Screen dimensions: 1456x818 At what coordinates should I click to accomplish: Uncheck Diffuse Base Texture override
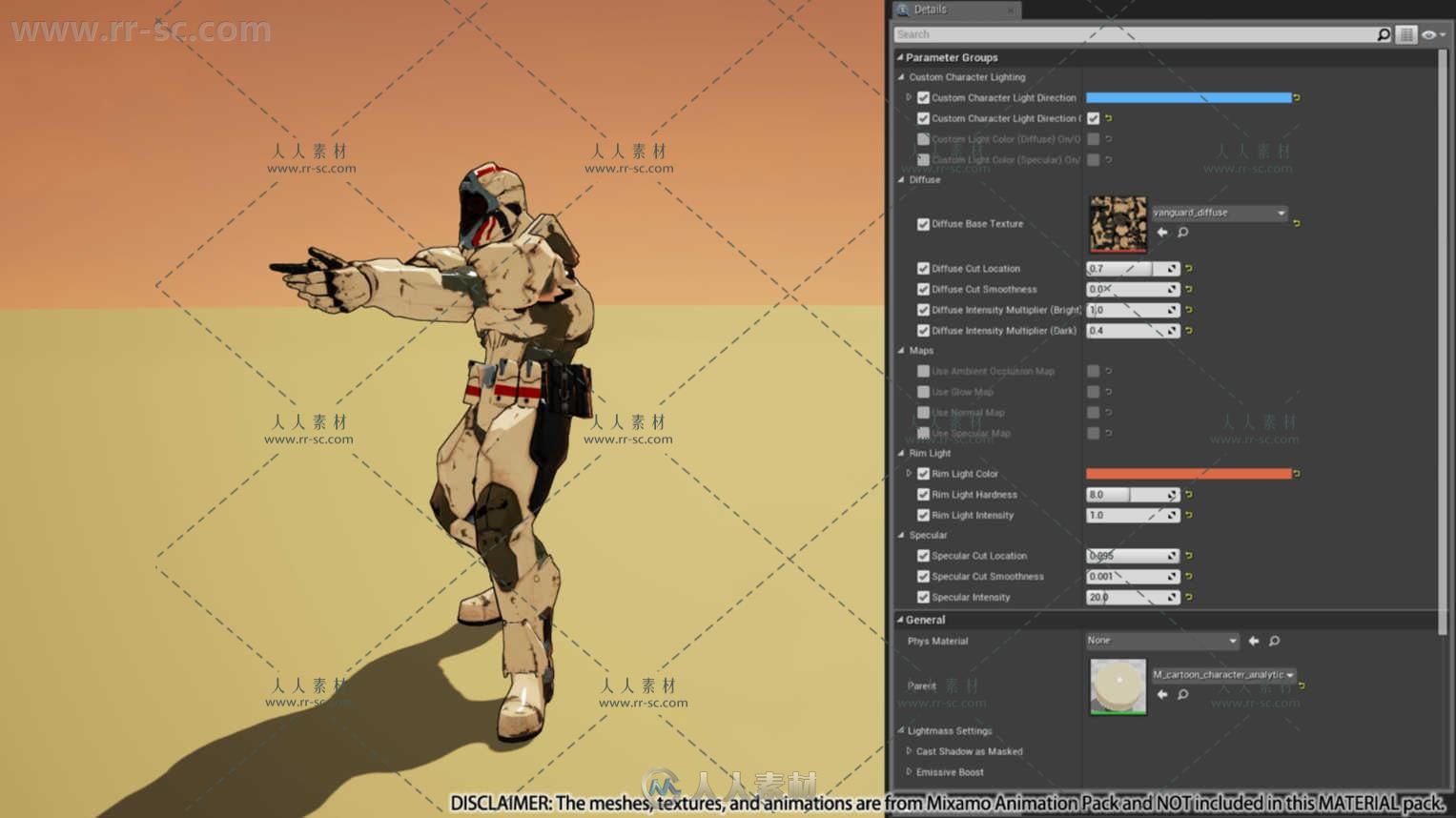click(x=923, y=224)
